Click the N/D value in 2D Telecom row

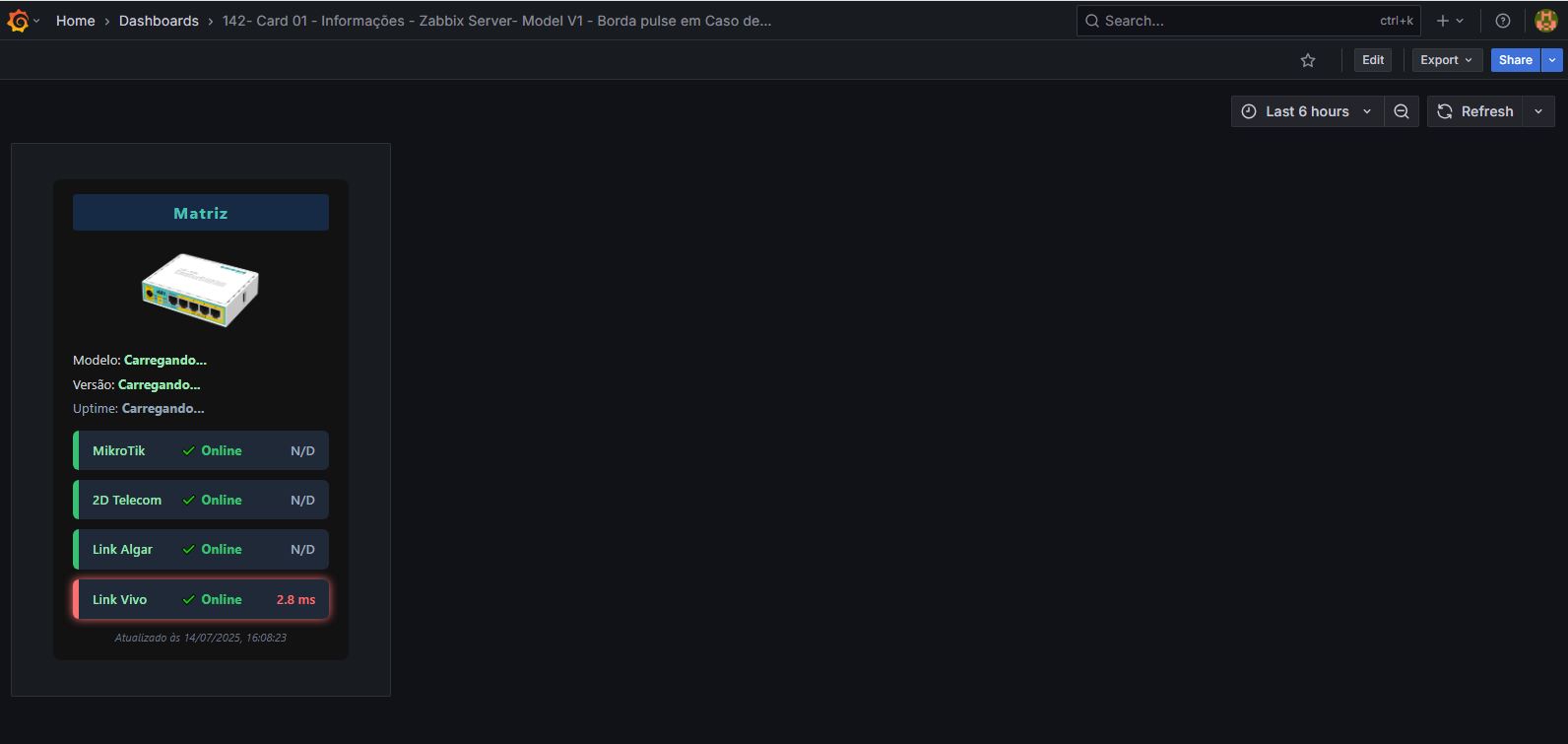point(302,501)
